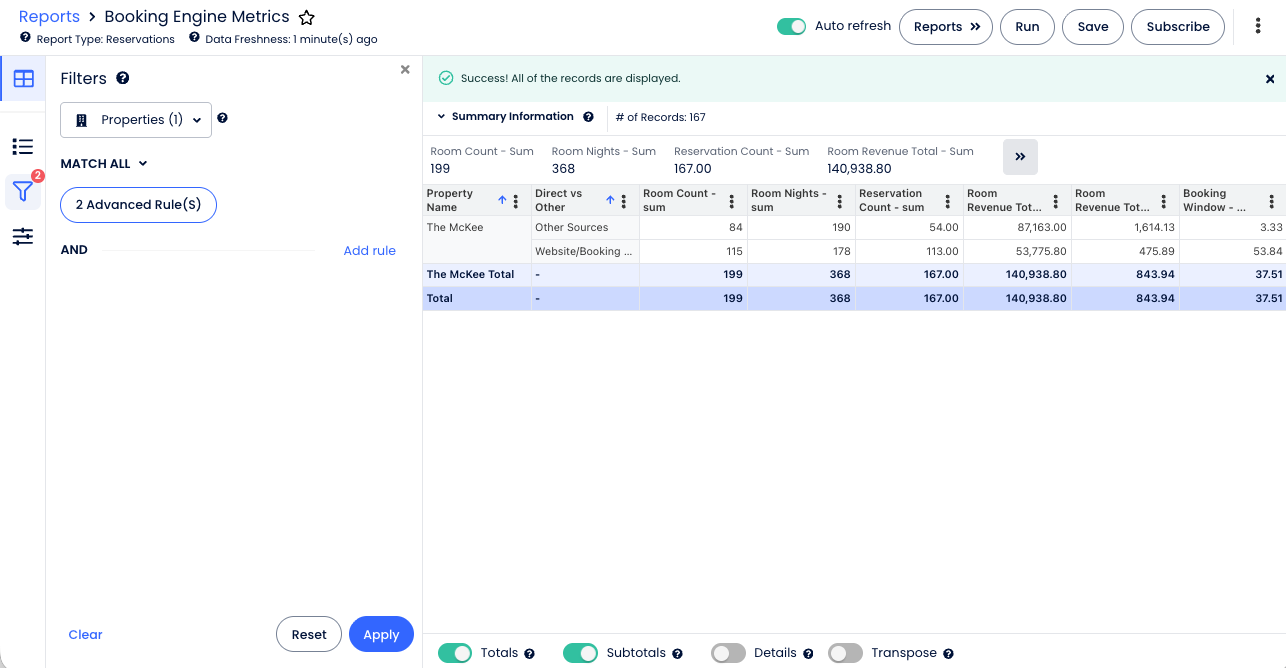The height and width of the screenshot is (668, 1286).
Task: Disable the Auto refresh toggle
Action: [792, 27]
